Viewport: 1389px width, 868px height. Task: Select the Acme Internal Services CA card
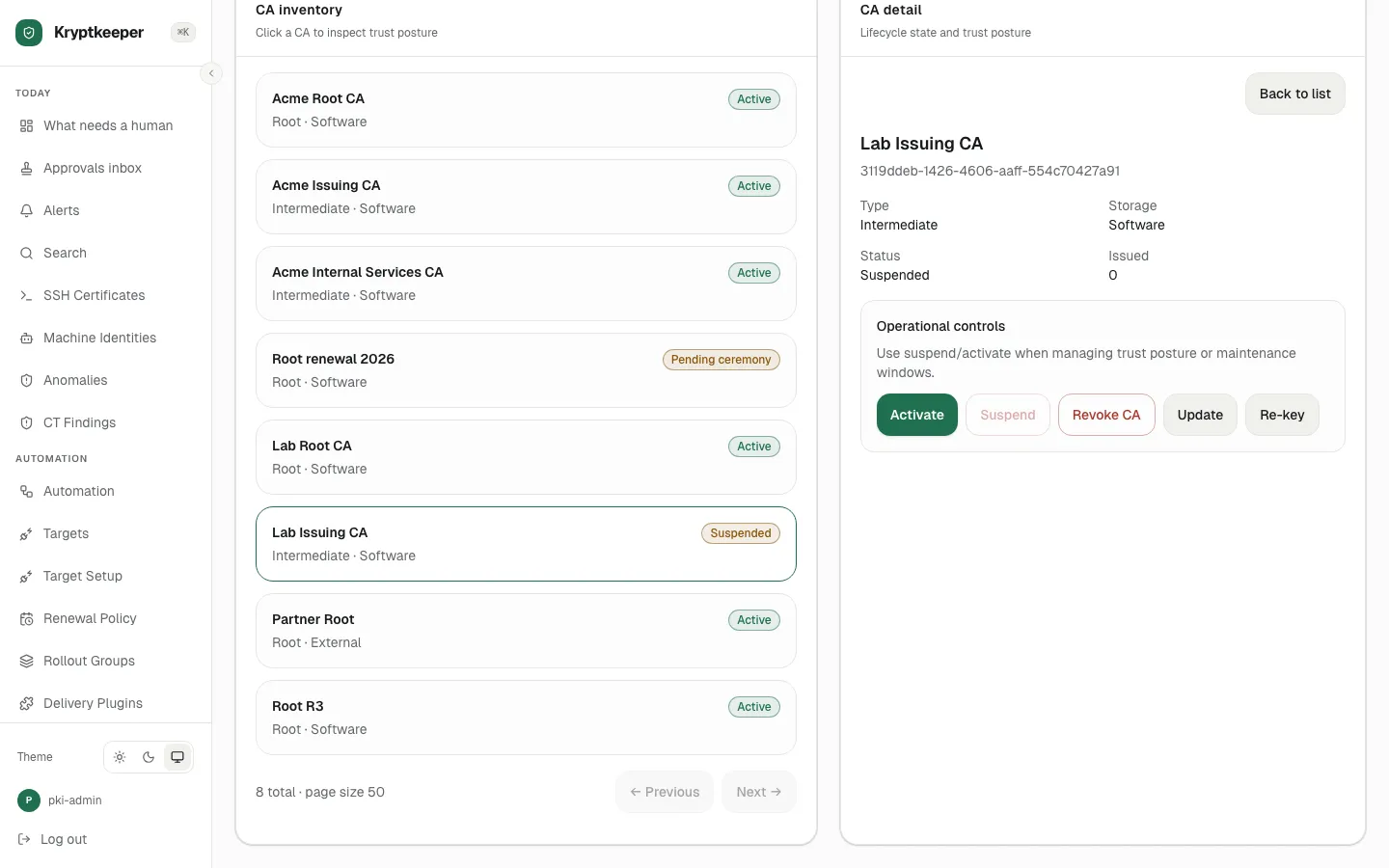pyautogui.click(x=526, y=284)
